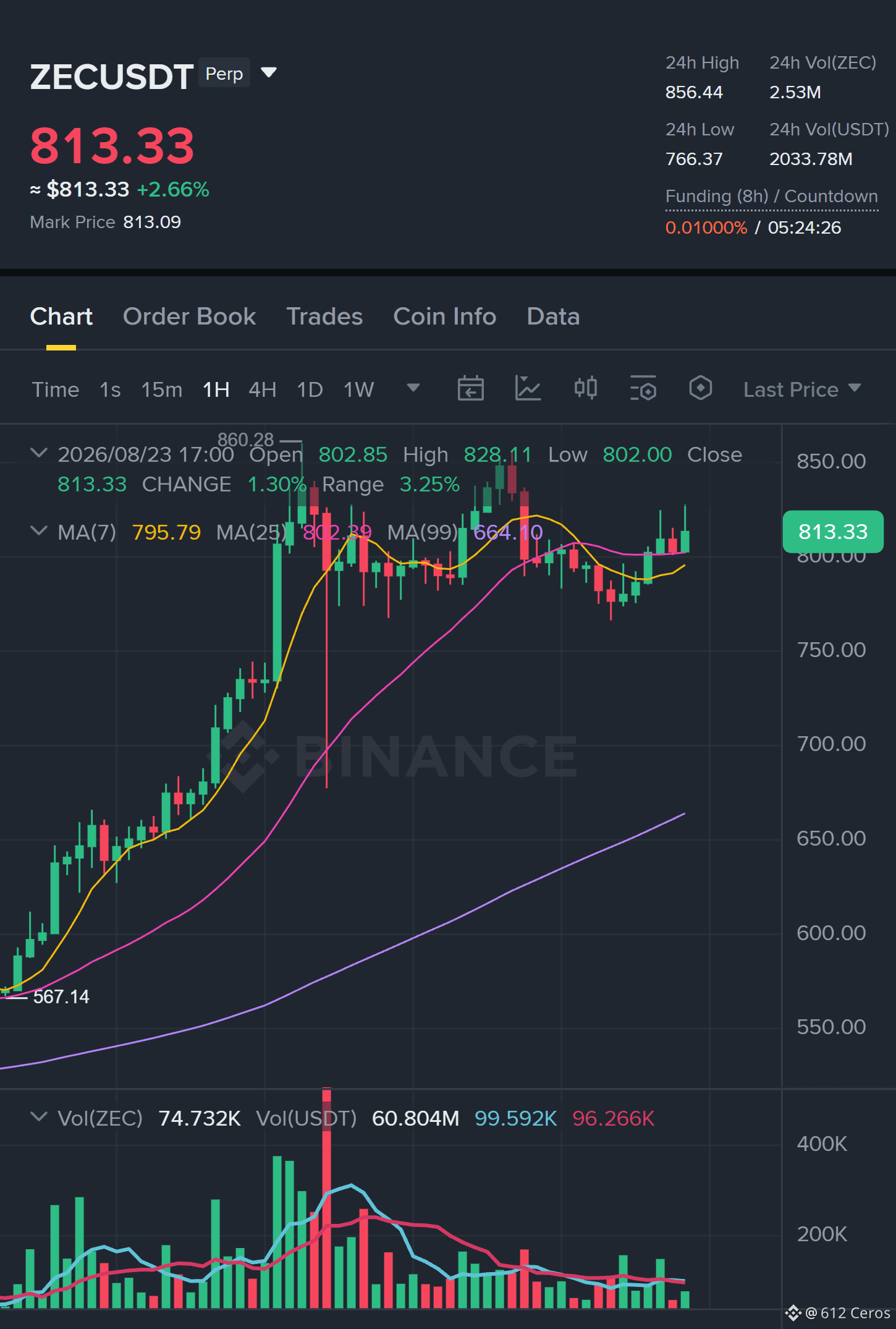
Task: Click the 400K volume axis label
Action: coord(822,1144)
